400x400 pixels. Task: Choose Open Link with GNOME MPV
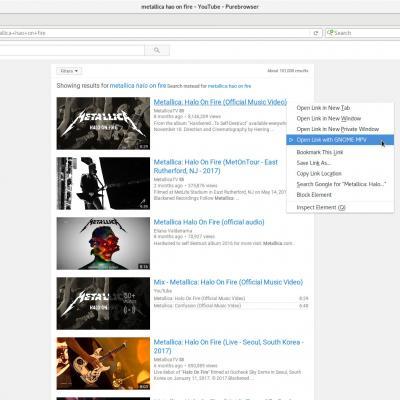click(x=340, y=140)
